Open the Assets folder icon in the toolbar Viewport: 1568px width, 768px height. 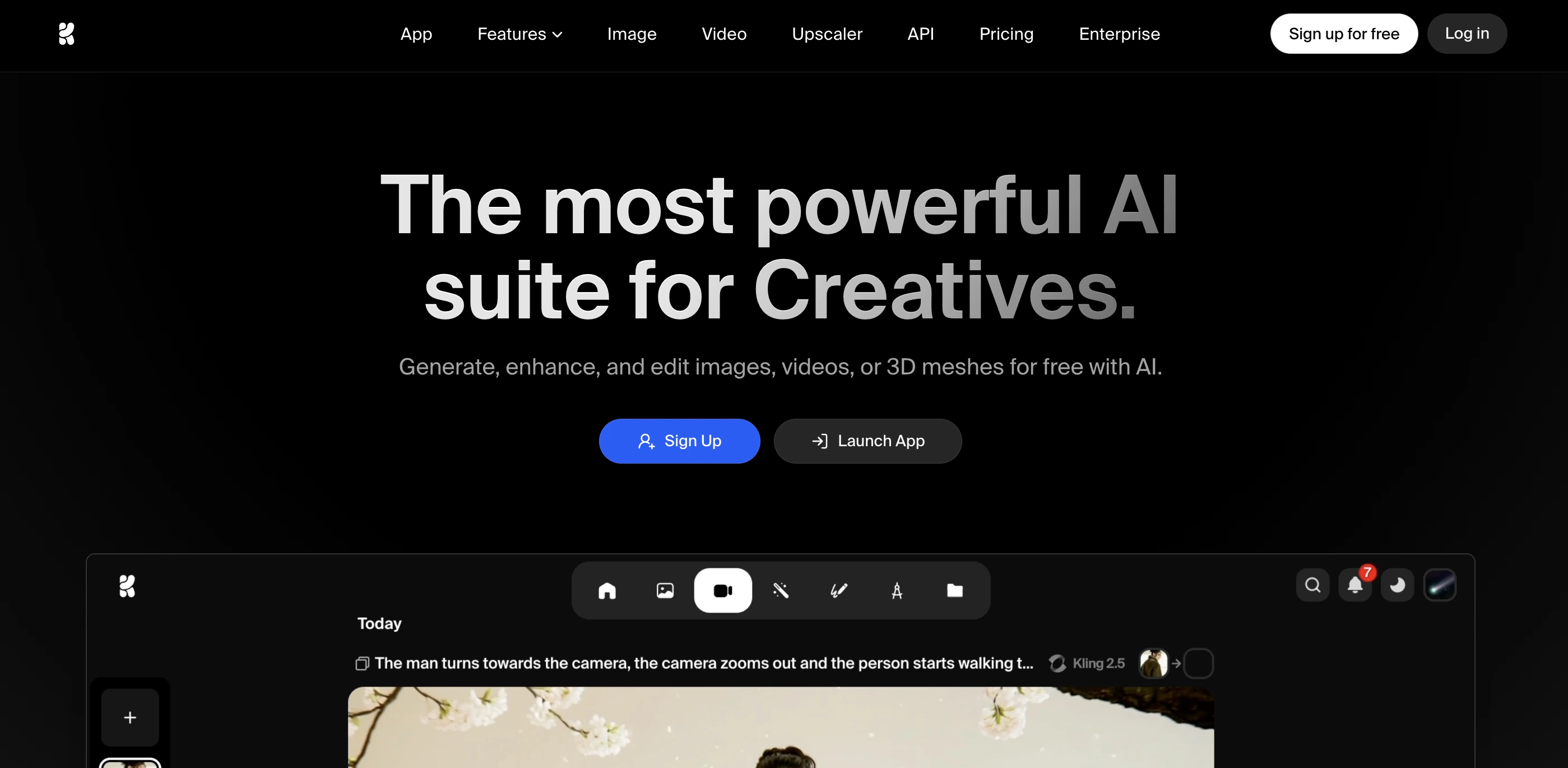(x=954, y=590)
